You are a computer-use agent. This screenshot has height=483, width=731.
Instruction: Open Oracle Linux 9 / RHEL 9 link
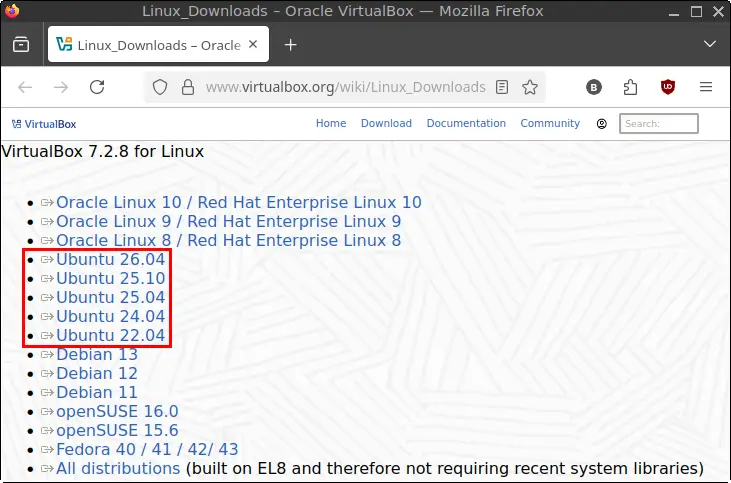point(228,221)
